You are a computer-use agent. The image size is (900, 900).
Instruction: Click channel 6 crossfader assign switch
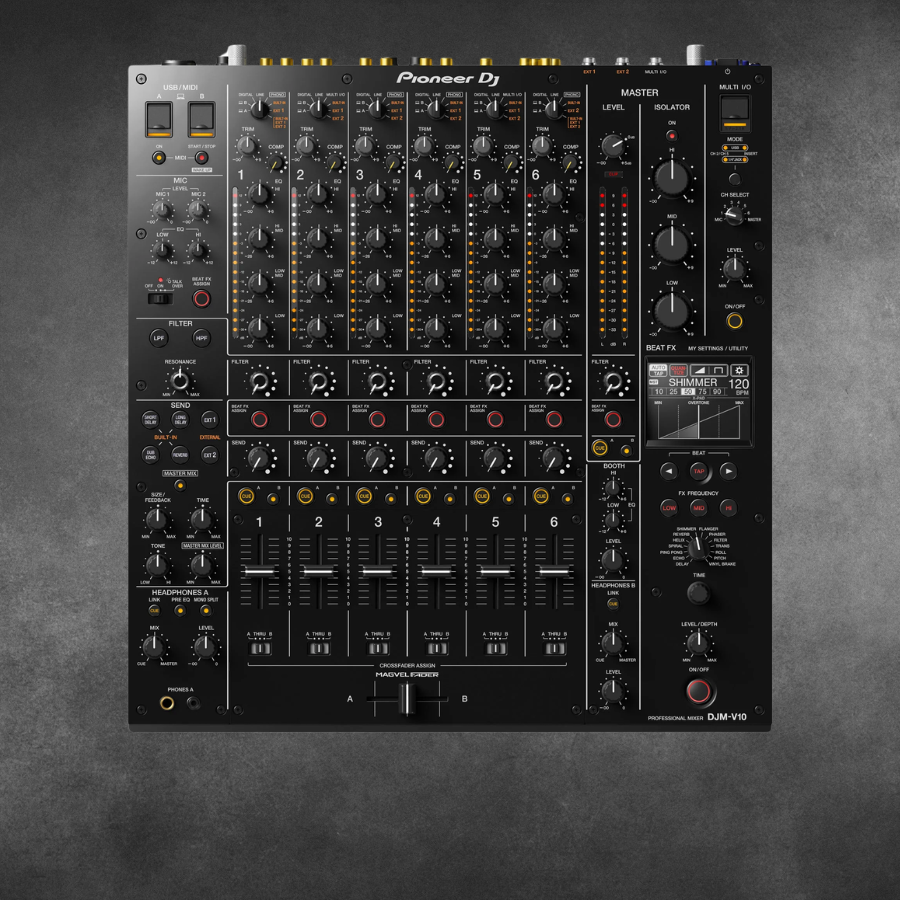554,649
